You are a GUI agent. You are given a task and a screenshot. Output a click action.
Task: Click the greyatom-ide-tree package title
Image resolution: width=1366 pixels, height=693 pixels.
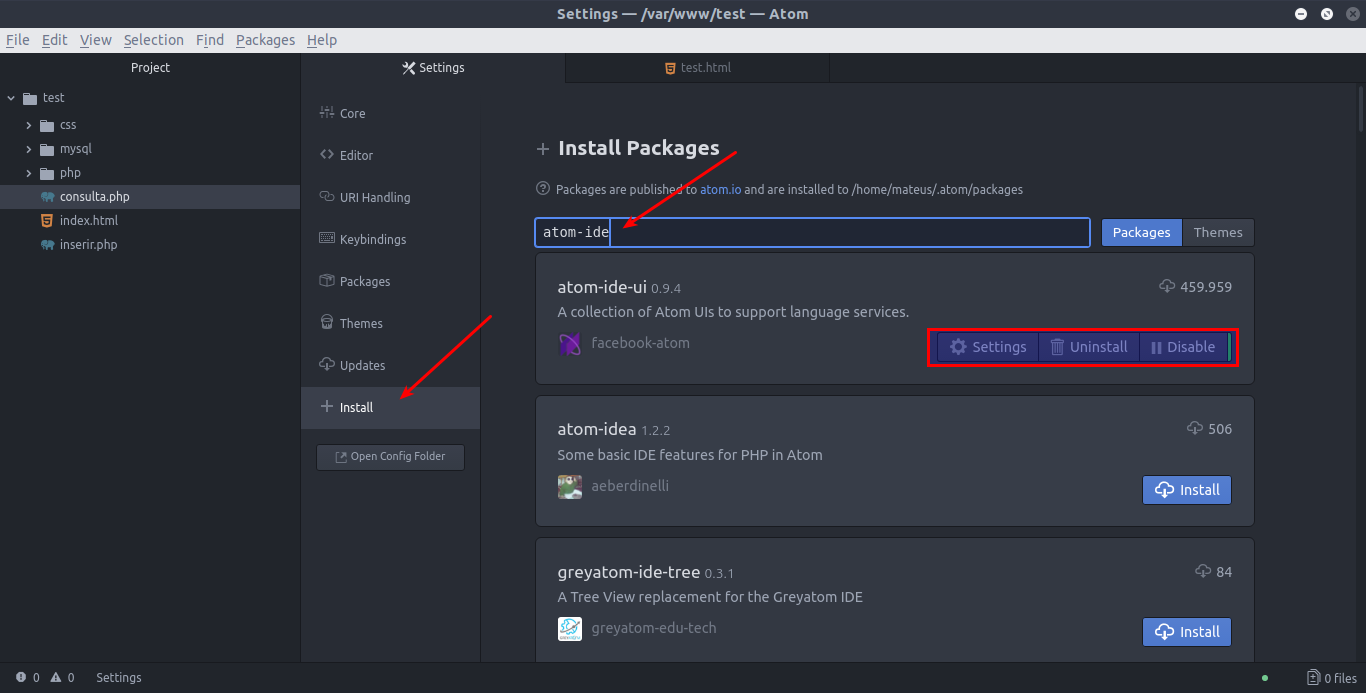tap(629, 572)
